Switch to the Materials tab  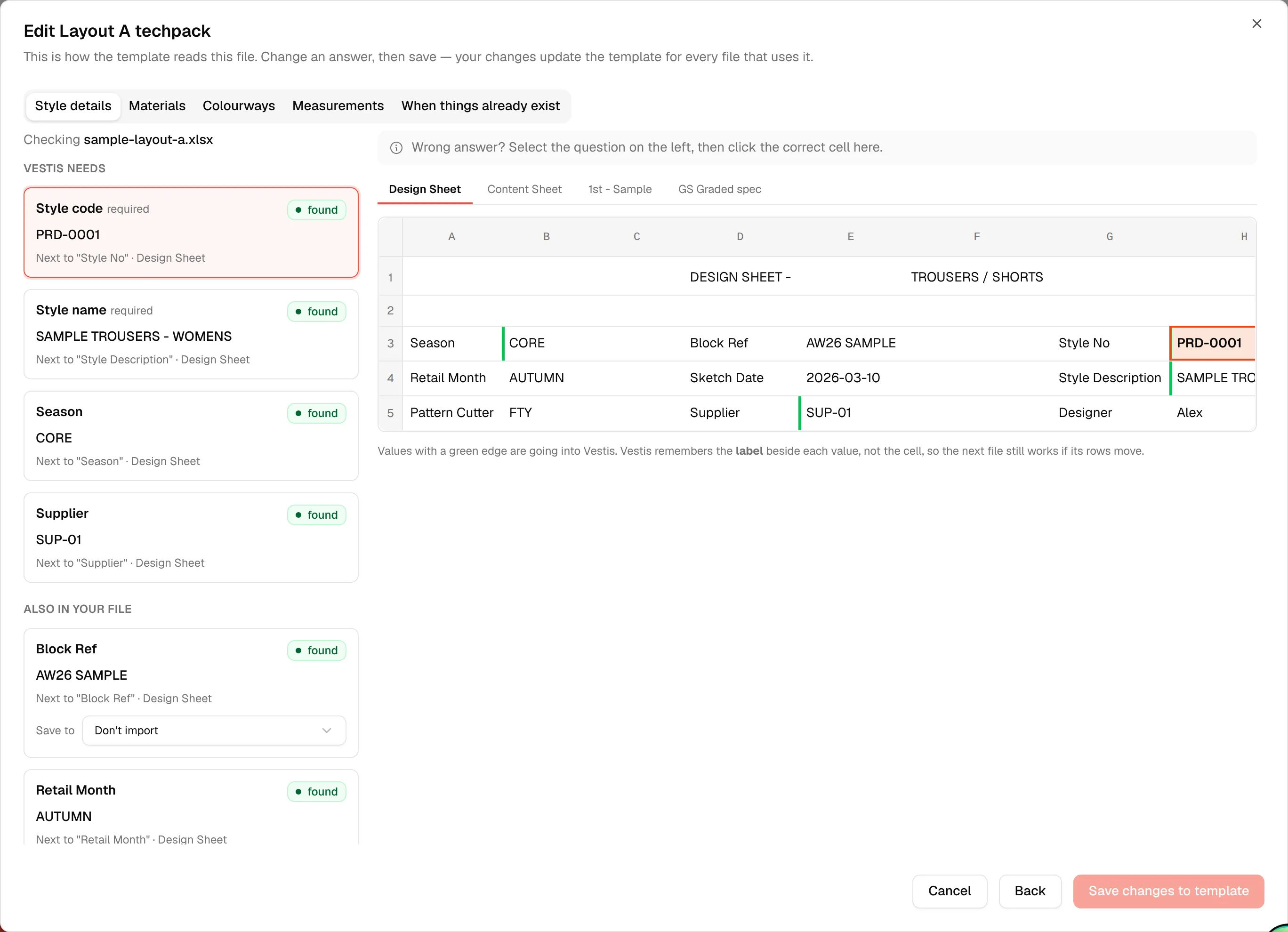[157, 105]
